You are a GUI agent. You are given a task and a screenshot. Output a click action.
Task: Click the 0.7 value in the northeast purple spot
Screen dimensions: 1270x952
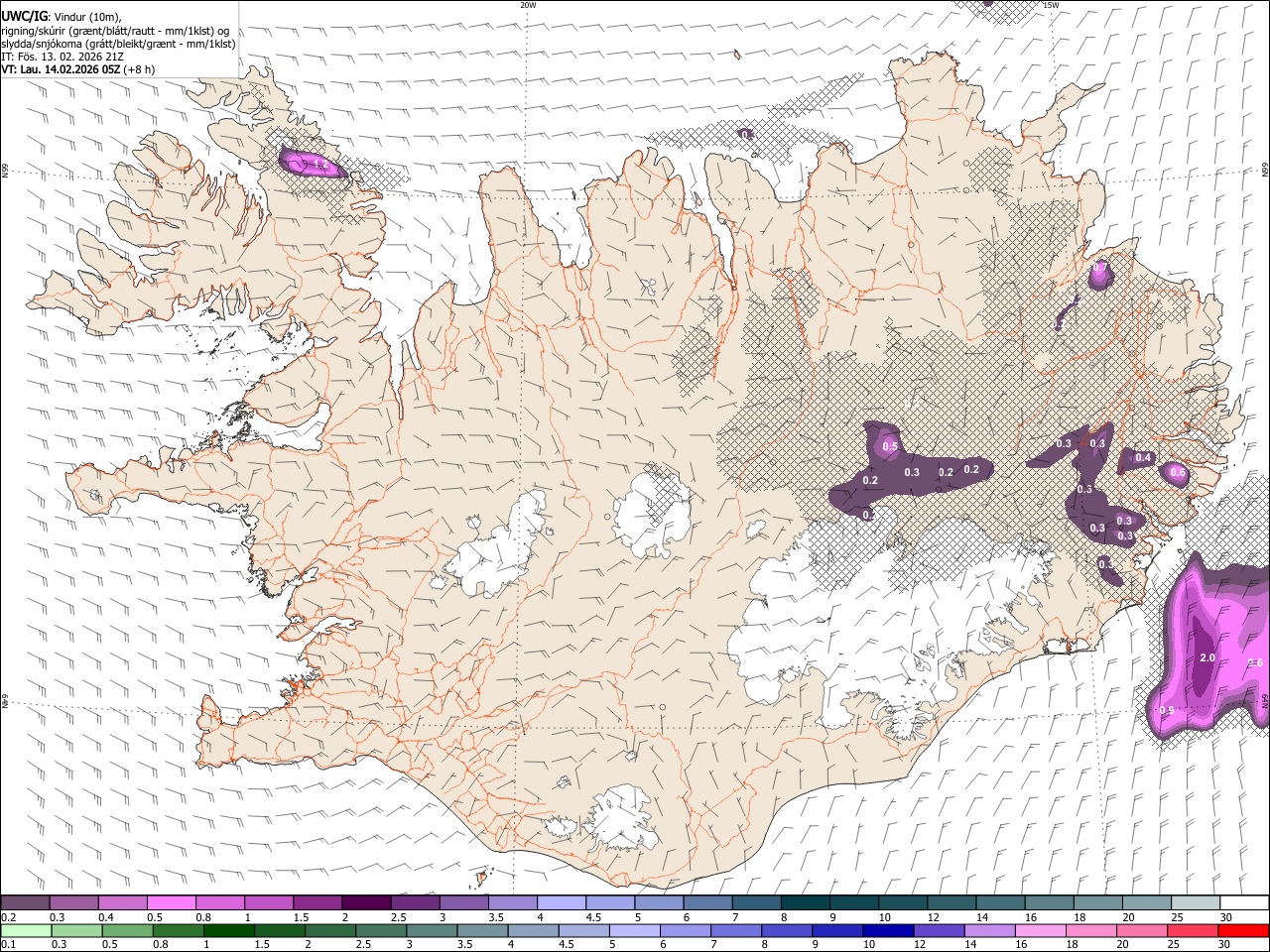pos(1099,269)
